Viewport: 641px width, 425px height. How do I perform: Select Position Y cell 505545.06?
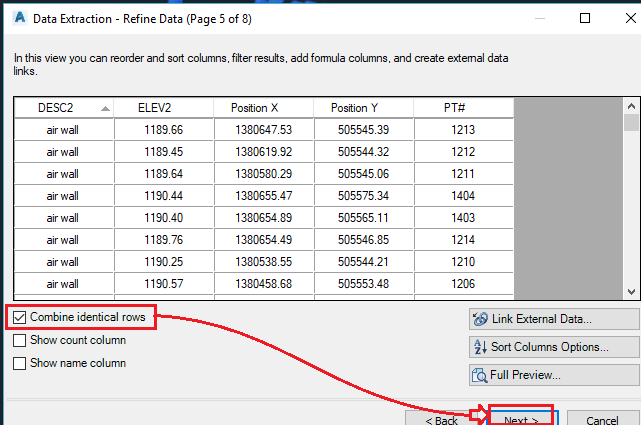[363, 174]
